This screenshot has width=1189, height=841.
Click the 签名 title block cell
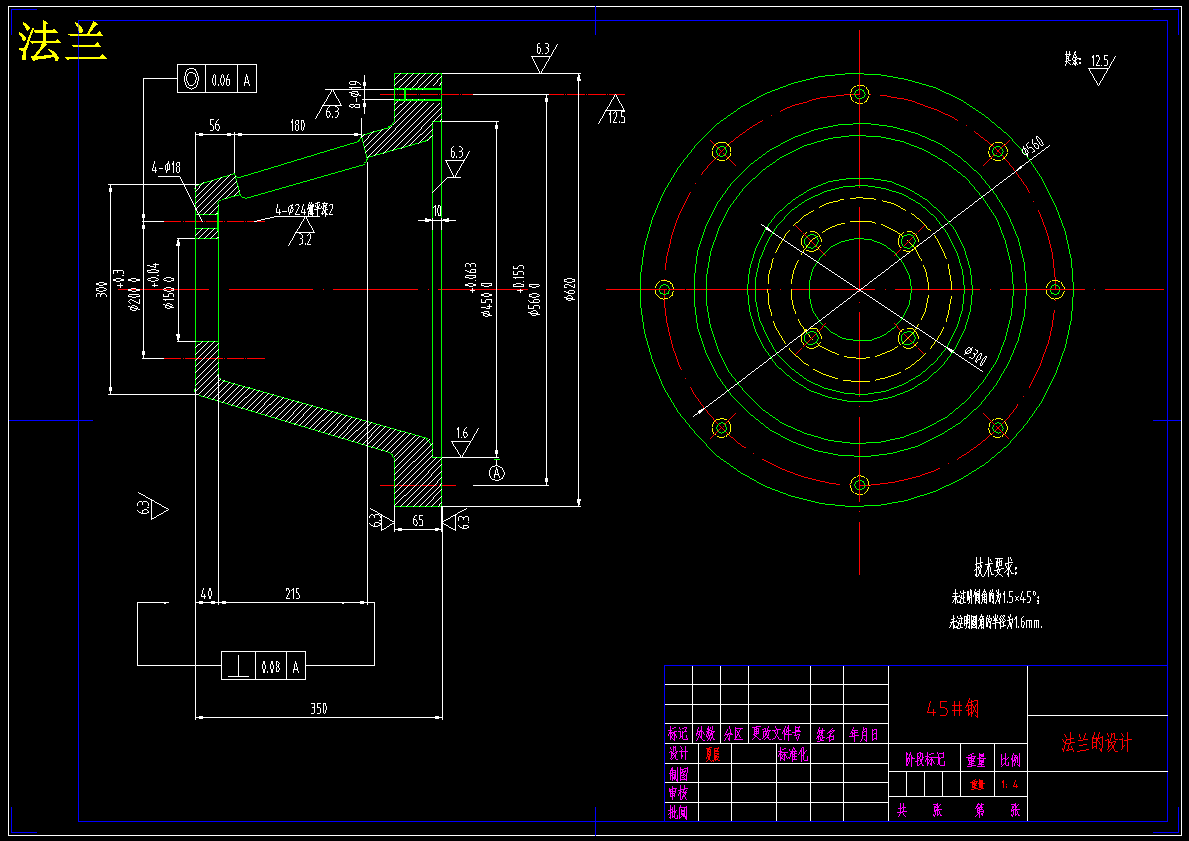[x=826, y=734]
